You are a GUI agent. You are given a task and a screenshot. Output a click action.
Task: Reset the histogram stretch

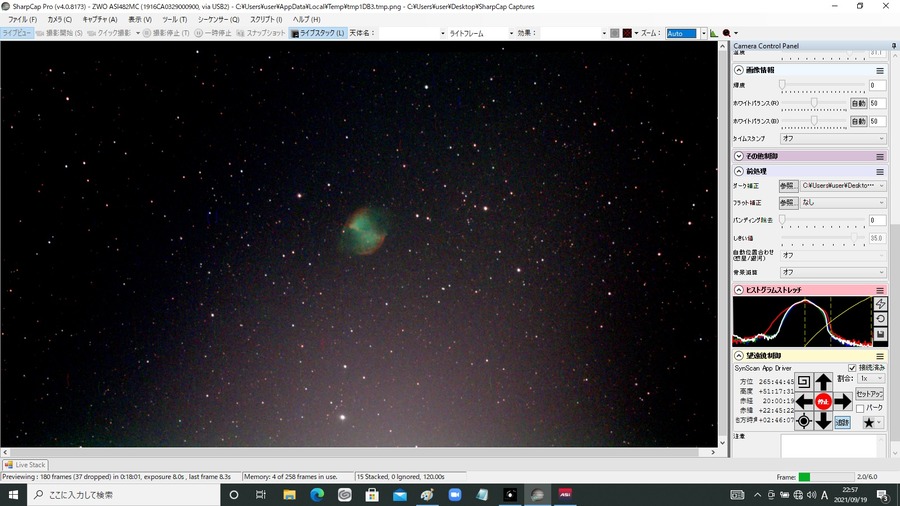click(880, 319)
